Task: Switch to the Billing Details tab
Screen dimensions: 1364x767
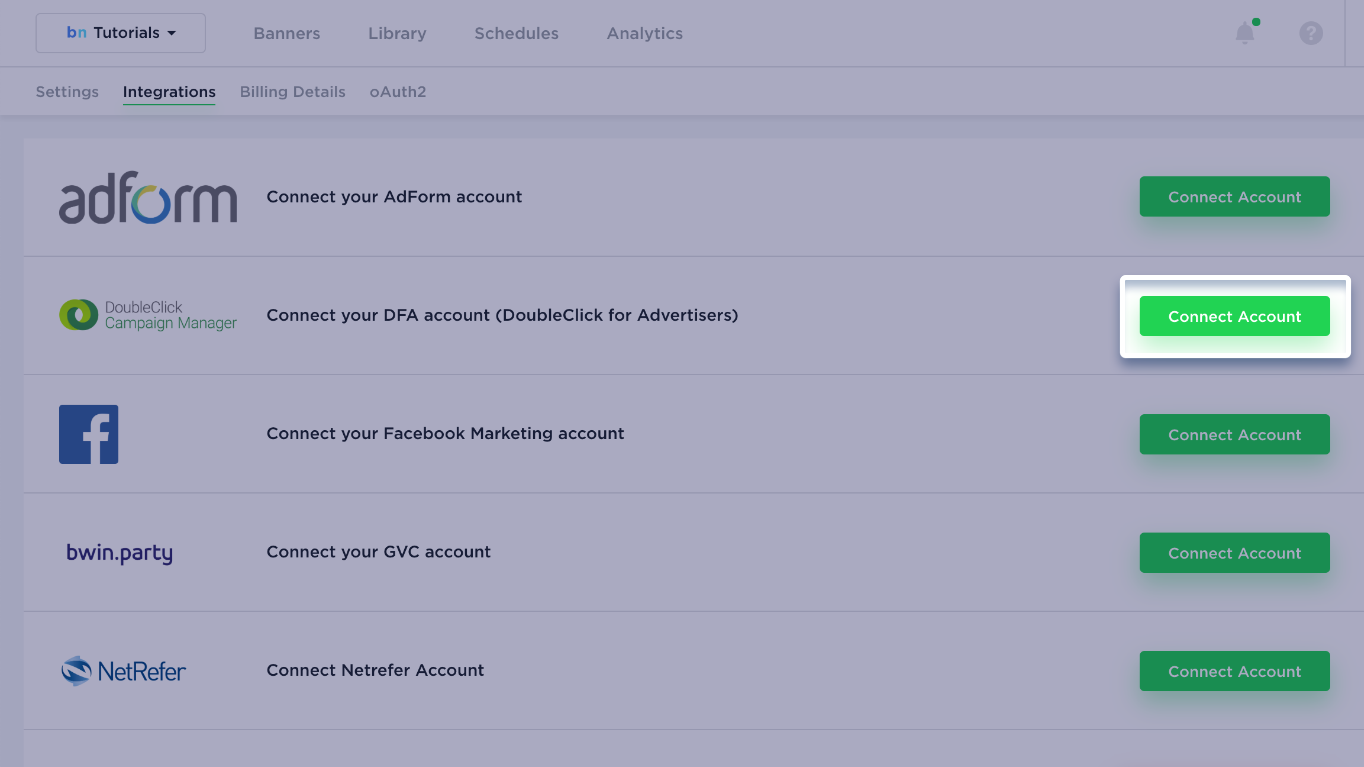Action: pos(293,92)
